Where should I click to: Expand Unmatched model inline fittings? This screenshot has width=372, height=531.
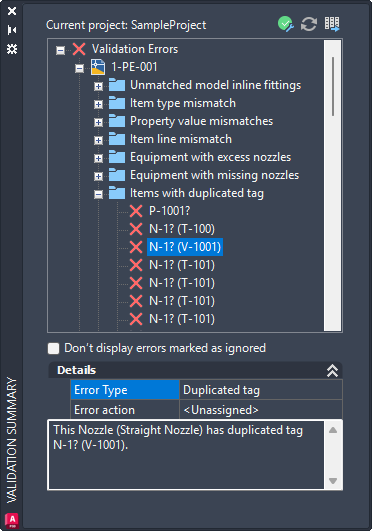click(x=98, y=86)
